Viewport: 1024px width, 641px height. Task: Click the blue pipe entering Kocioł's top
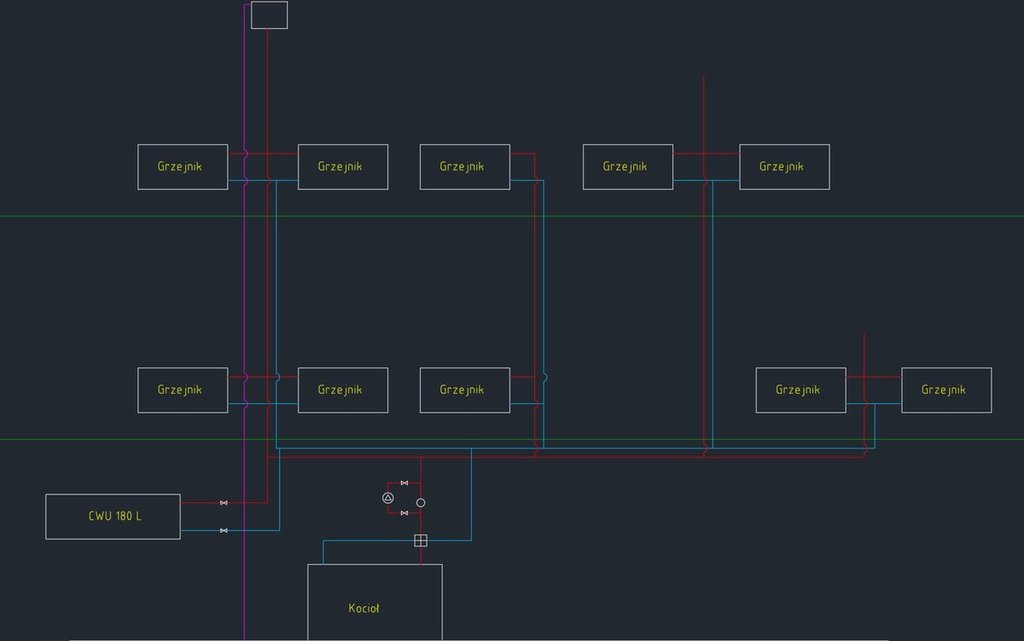pyautogui.click(x=323, y=552)
